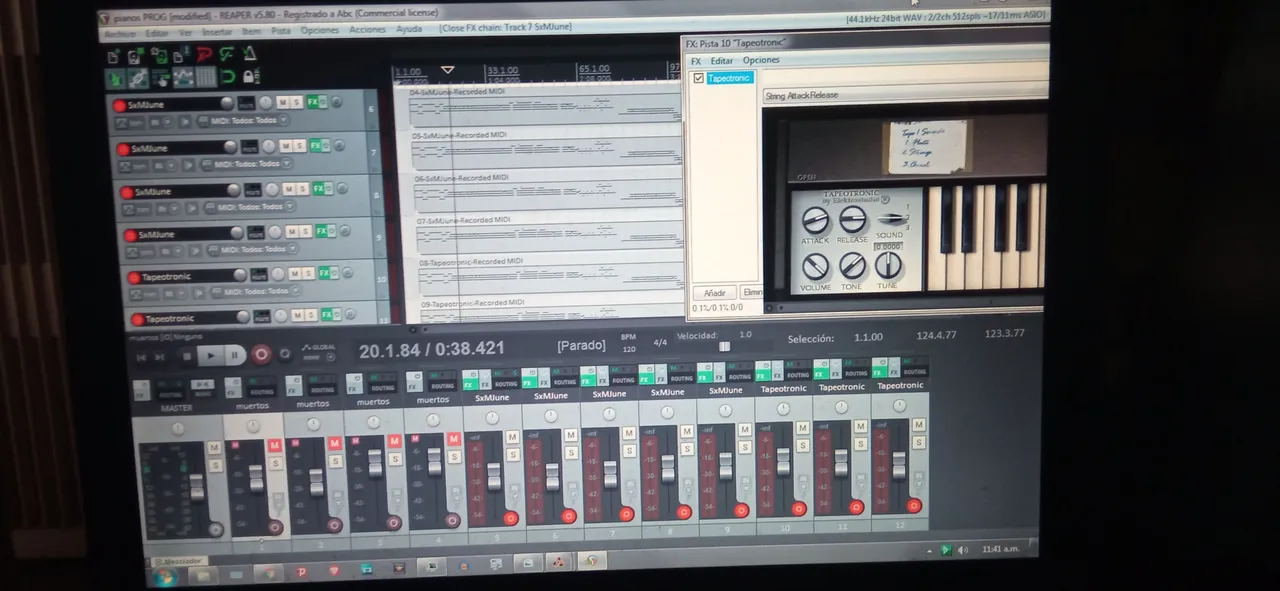The height and width of the screenshot is (591, 1280).
Task: Open the String Attack Release preset dropdown
Action: (905, 95)
